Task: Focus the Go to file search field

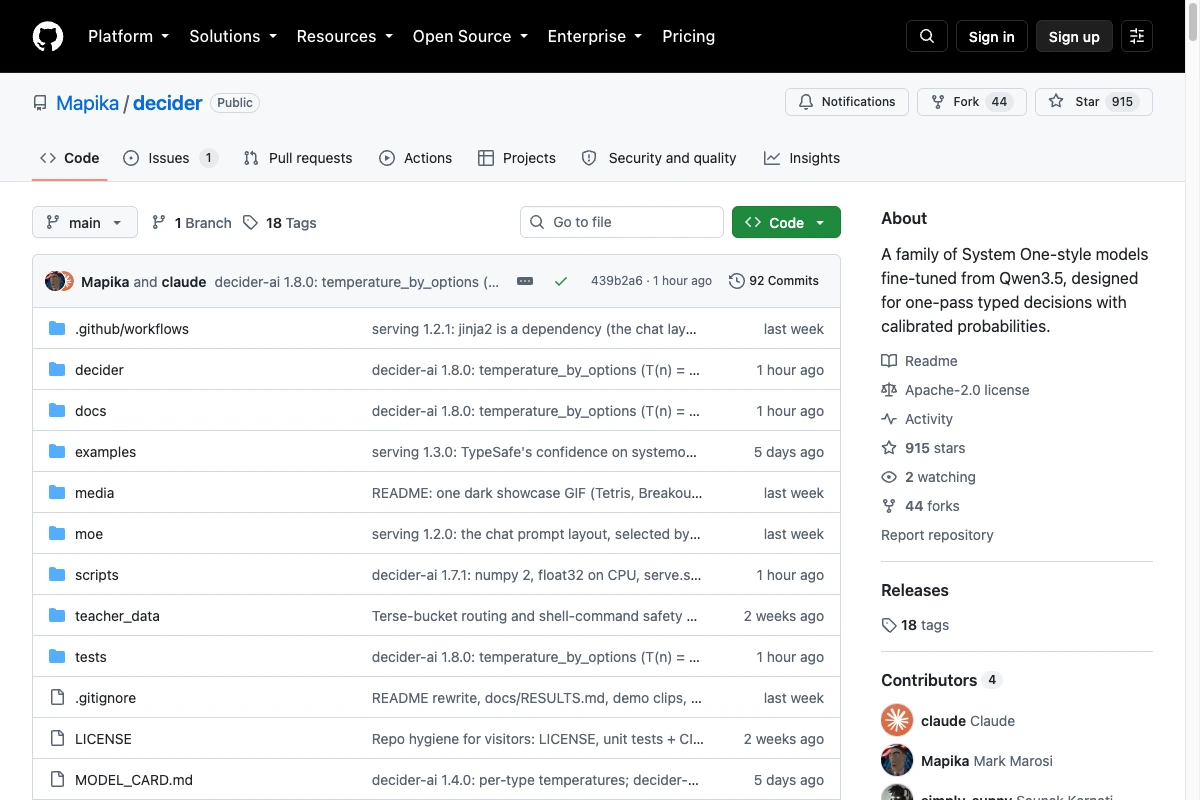Action: click(622, 222)
